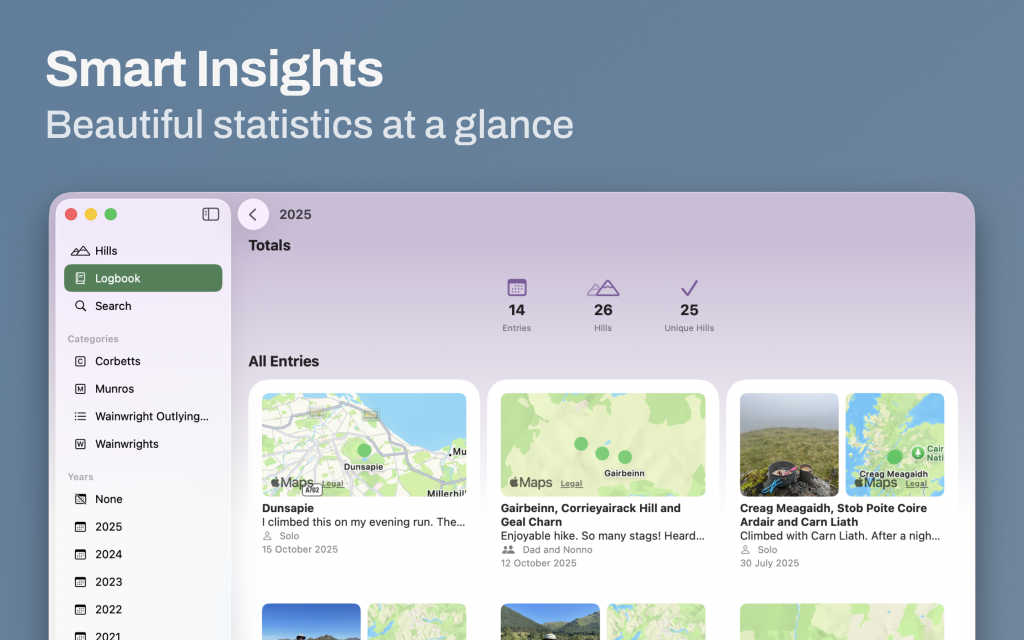
Task: Click the Hills mountain icon in Totals
Action: 603,288
